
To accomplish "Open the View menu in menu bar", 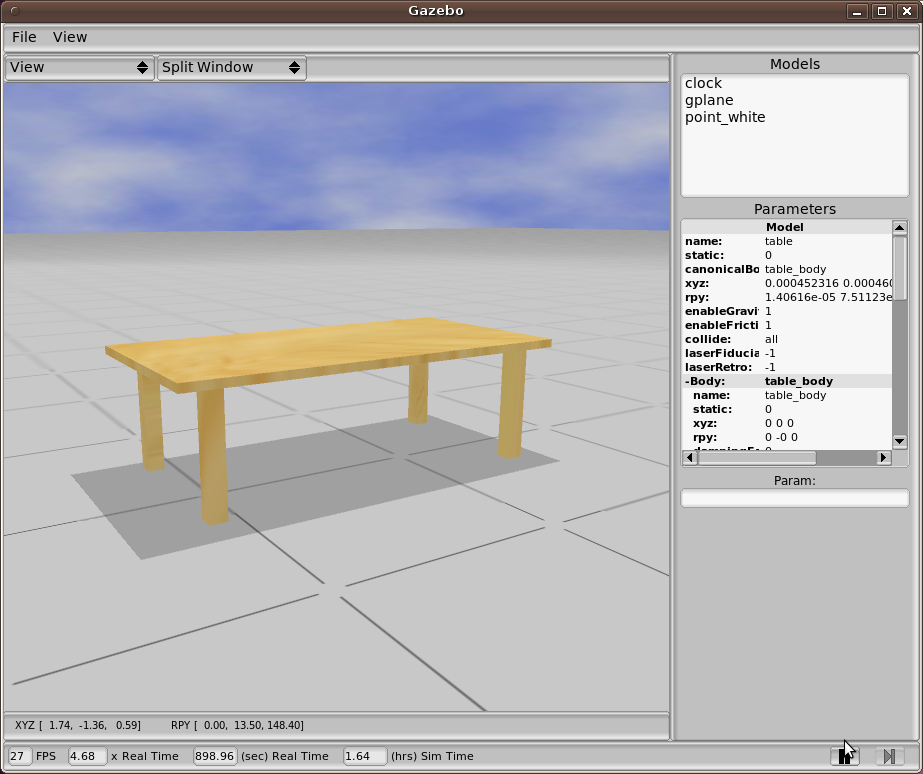I will 70,37.
